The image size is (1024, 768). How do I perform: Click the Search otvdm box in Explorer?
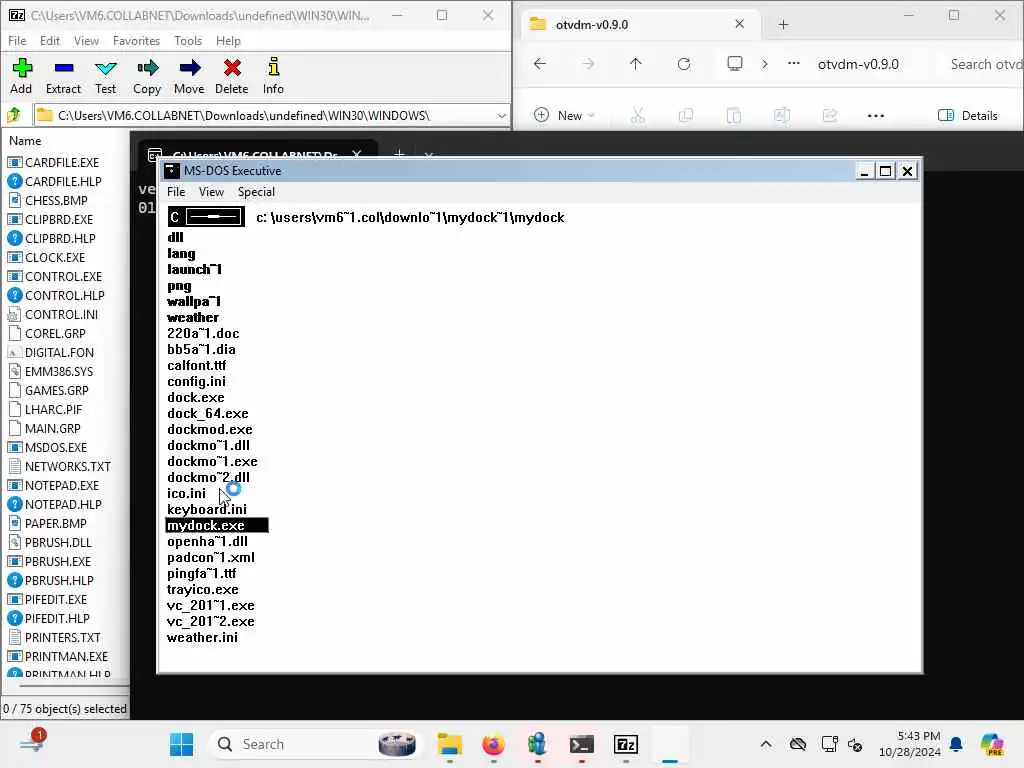984,64
